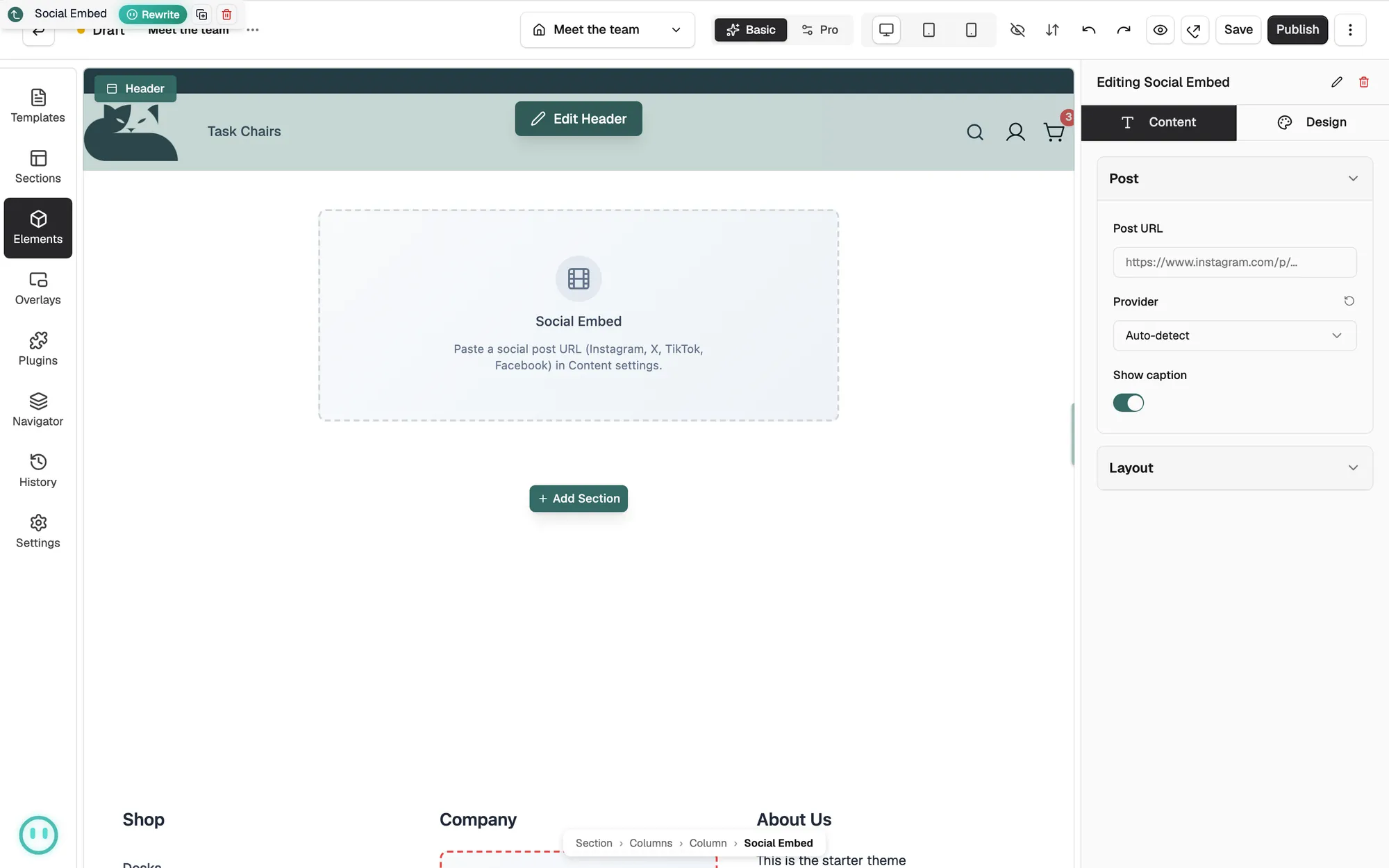Click the About Us footer heading
This screenshot has height=868, width=1389.
(794, 819)
